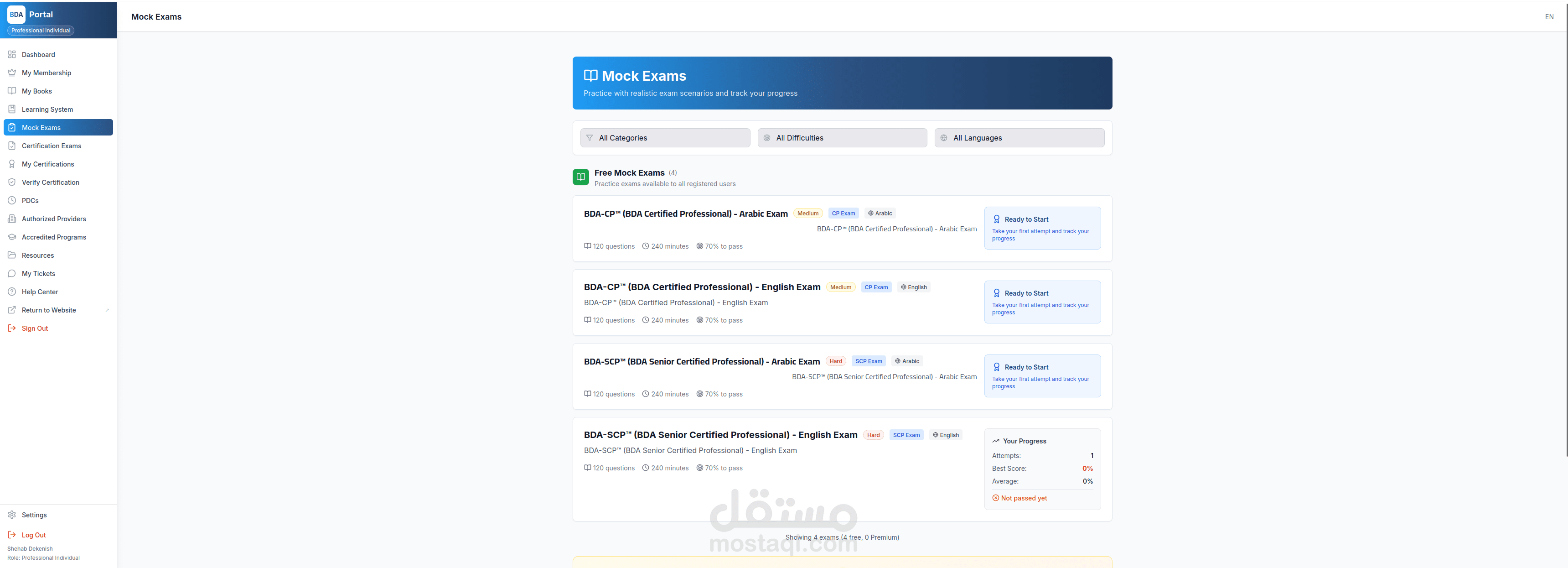
Task: Open the All Categories dropdown
Action: pos(665,138)
